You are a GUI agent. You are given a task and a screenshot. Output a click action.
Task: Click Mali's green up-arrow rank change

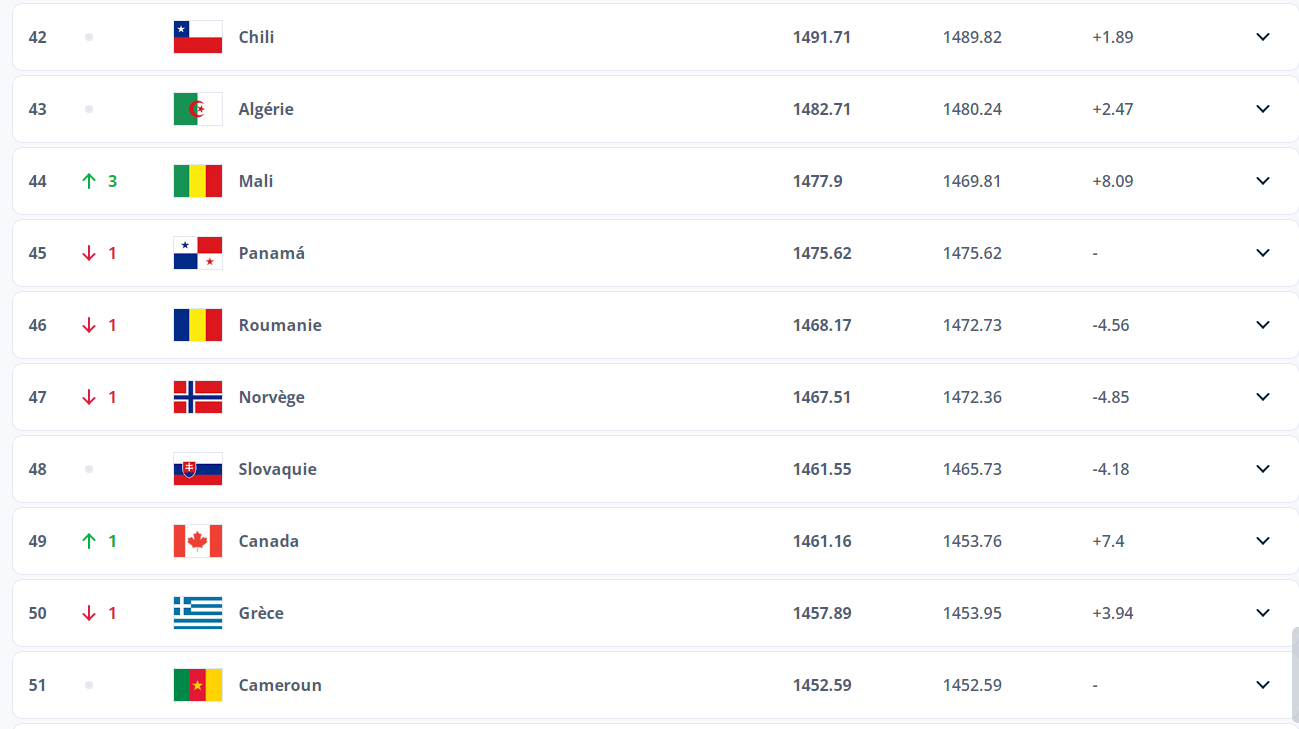coord(89,181)
